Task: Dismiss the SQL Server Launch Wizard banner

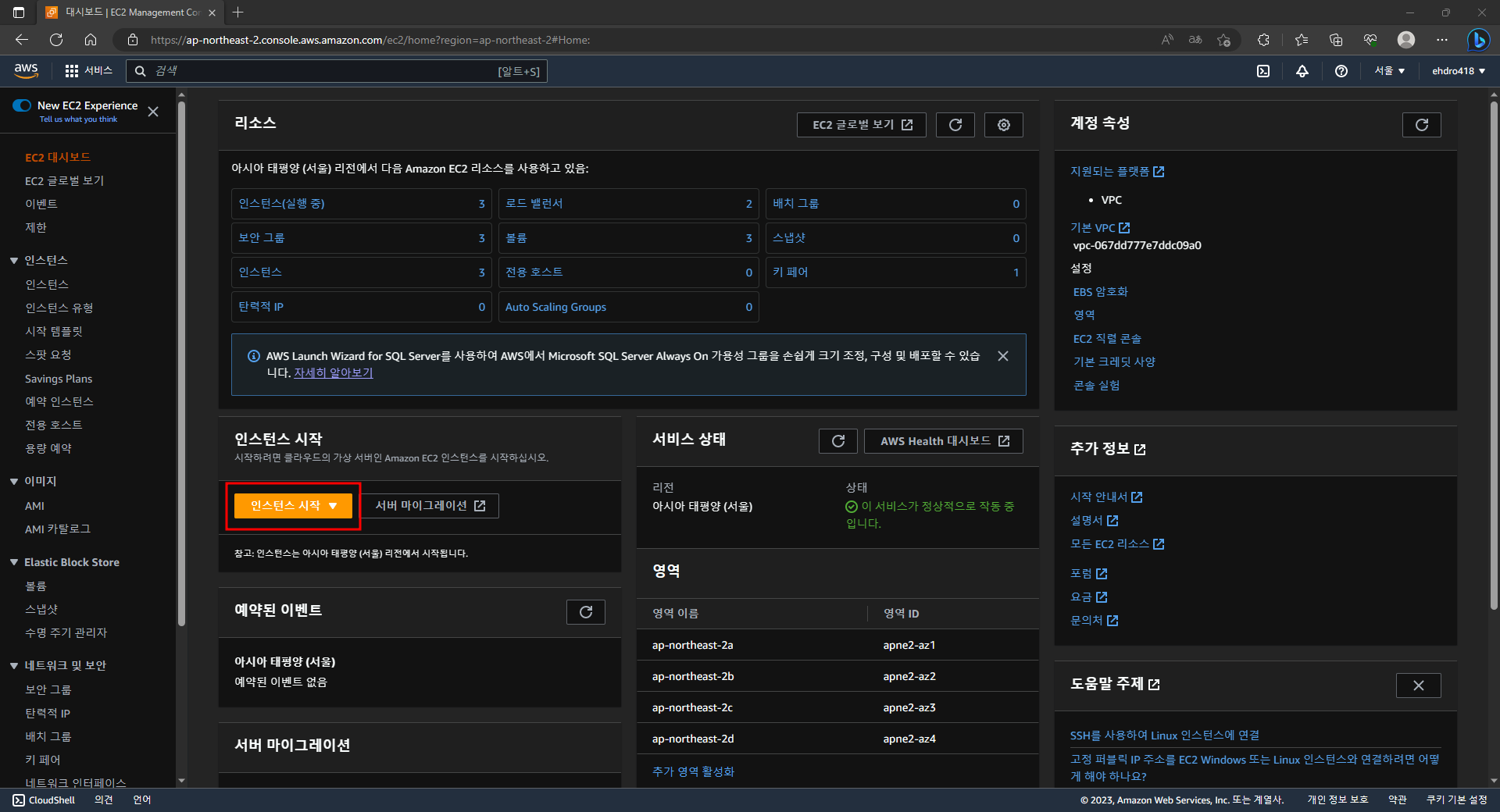Action: (1003, 356)
